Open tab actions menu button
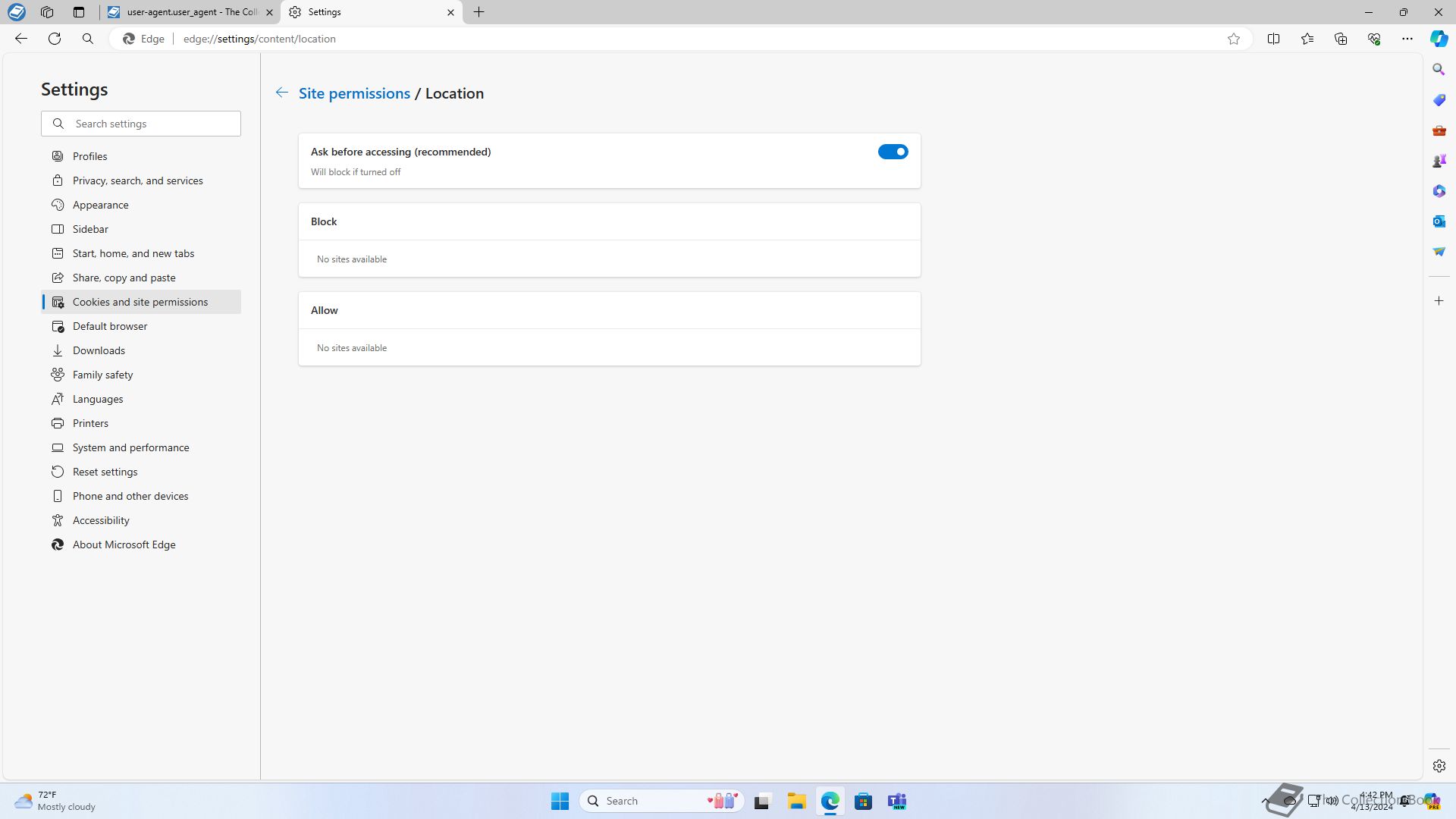1456x819 pixels. 79,12
